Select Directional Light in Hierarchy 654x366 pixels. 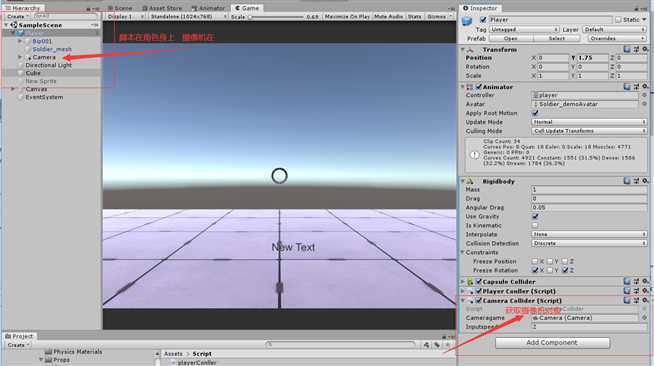pyautogui.click(x=48, y=65)
